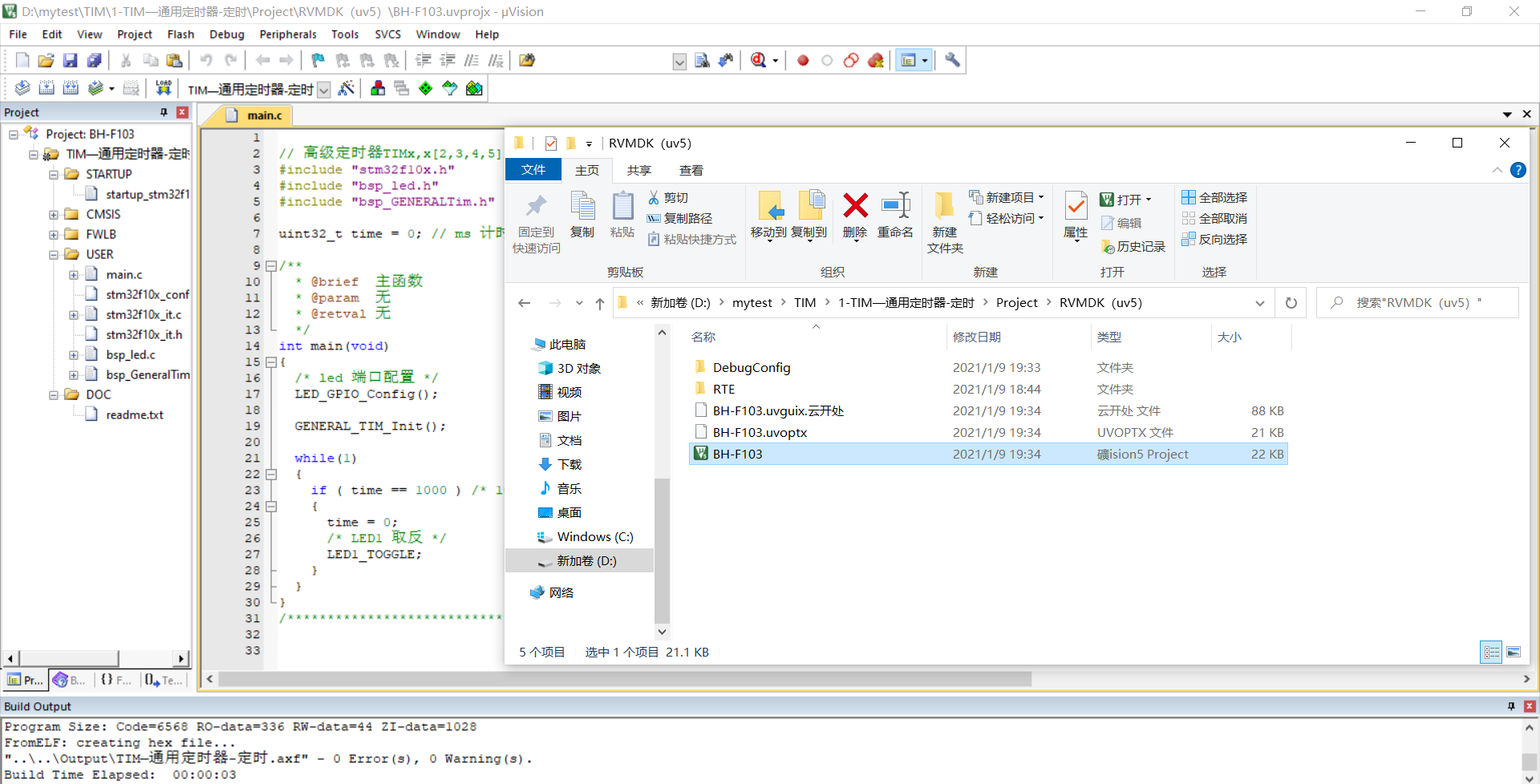Open the target selection dropdown
This screenshot has height=784, width=1540.
(x=324, y=89)
